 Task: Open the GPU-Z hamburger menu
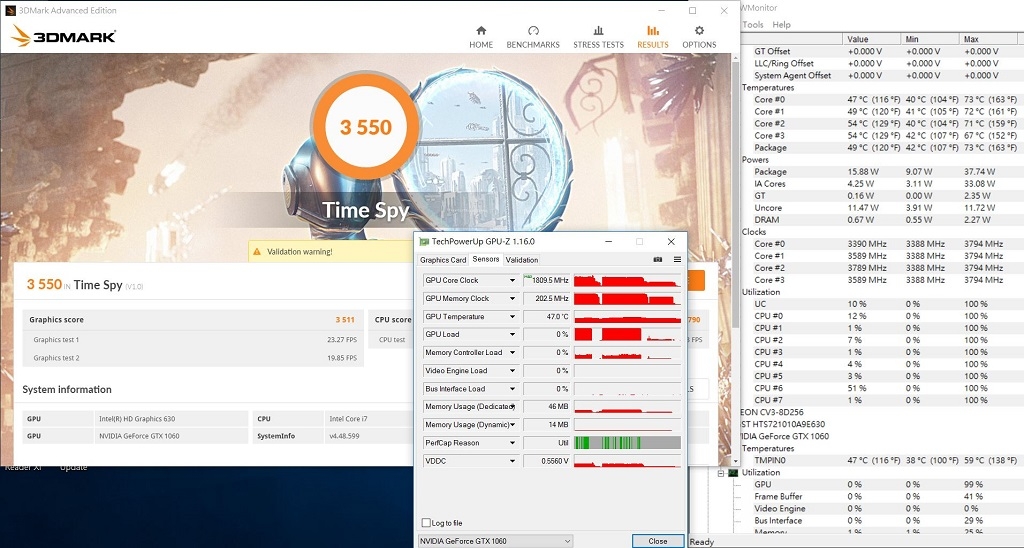pos(677,259)
